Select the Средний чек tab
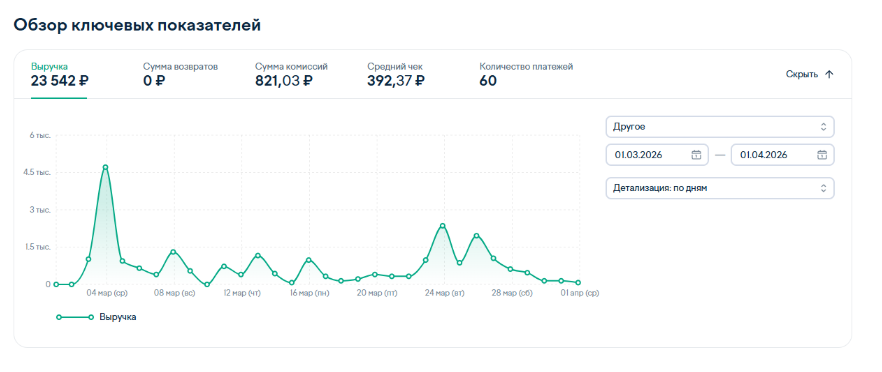 [x=396, y=74]
